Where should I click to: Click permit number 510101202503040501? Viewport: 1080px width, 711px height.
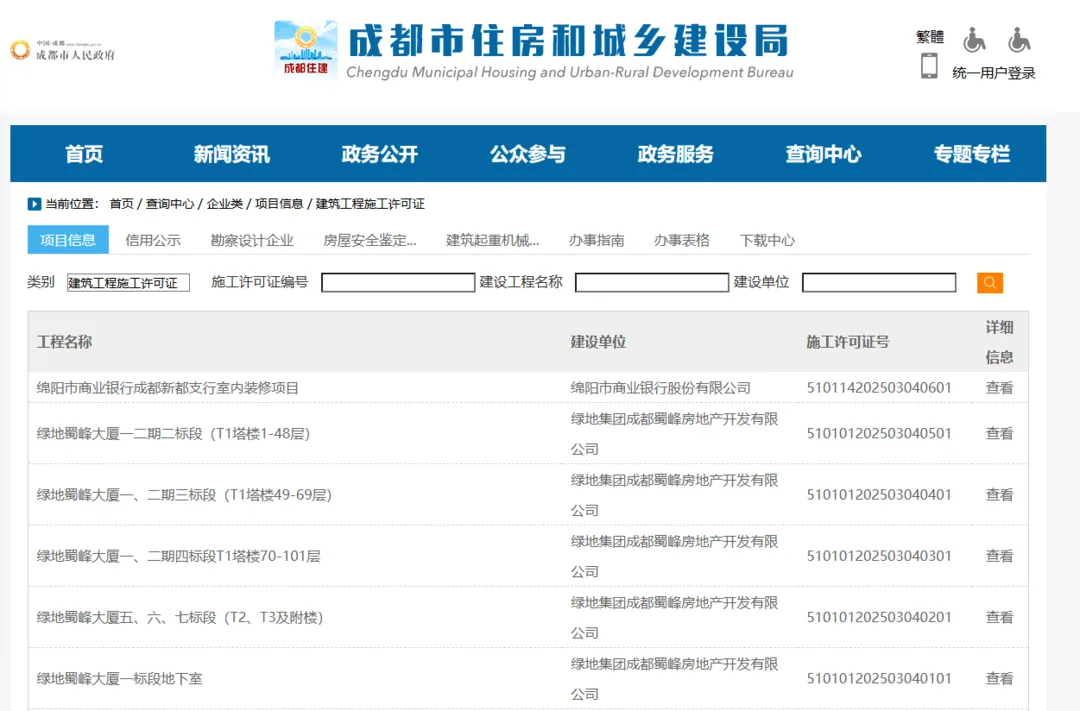pos(879,433)
